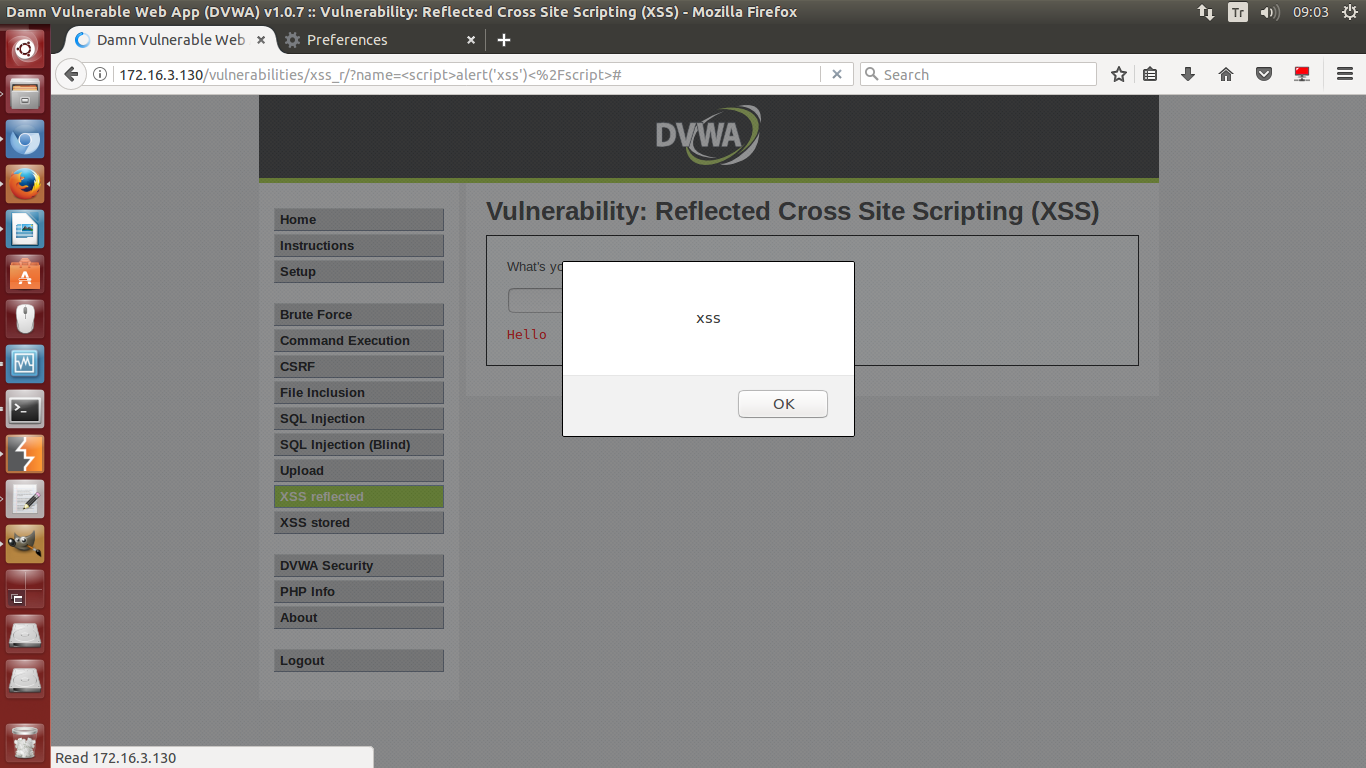Click the 'Vulnerability: Reflected Cross Site Scripting (XSS)' heading
Image resolution: width=1366 pixels, height=768 pixels.
click(792, 212)
